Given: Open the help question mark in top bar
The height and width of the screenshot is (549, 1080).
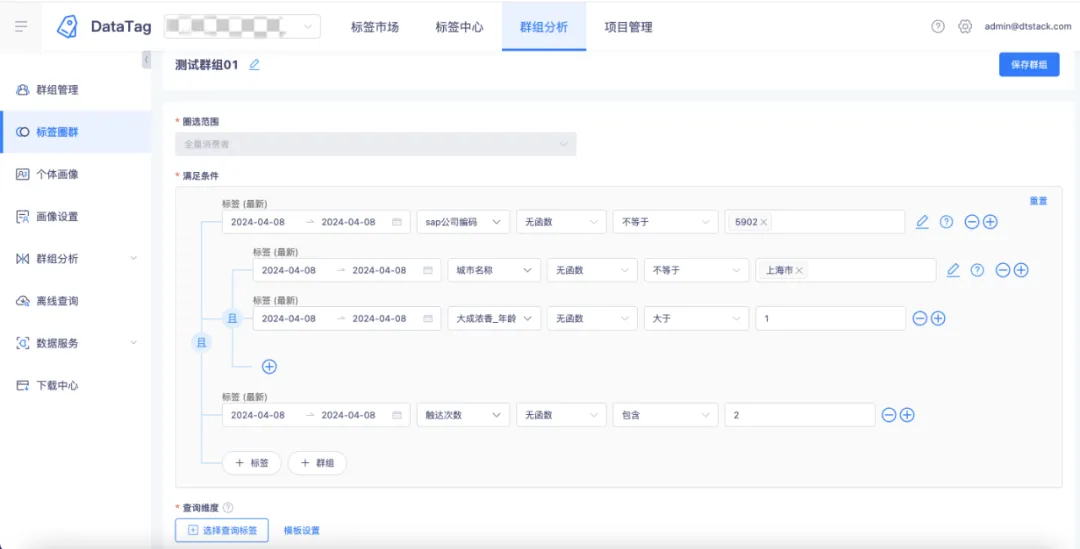Looking at the screenshot, I should (x=937, y=26).
